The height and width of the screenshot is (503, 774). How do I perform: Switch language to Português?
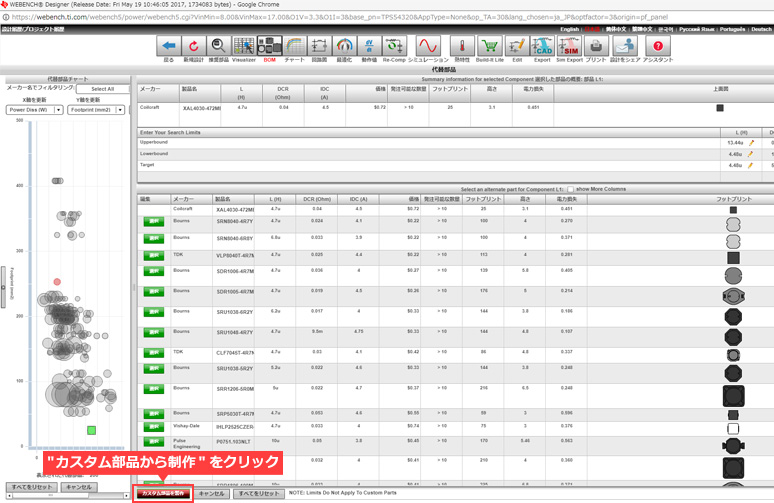click(732, 29)
